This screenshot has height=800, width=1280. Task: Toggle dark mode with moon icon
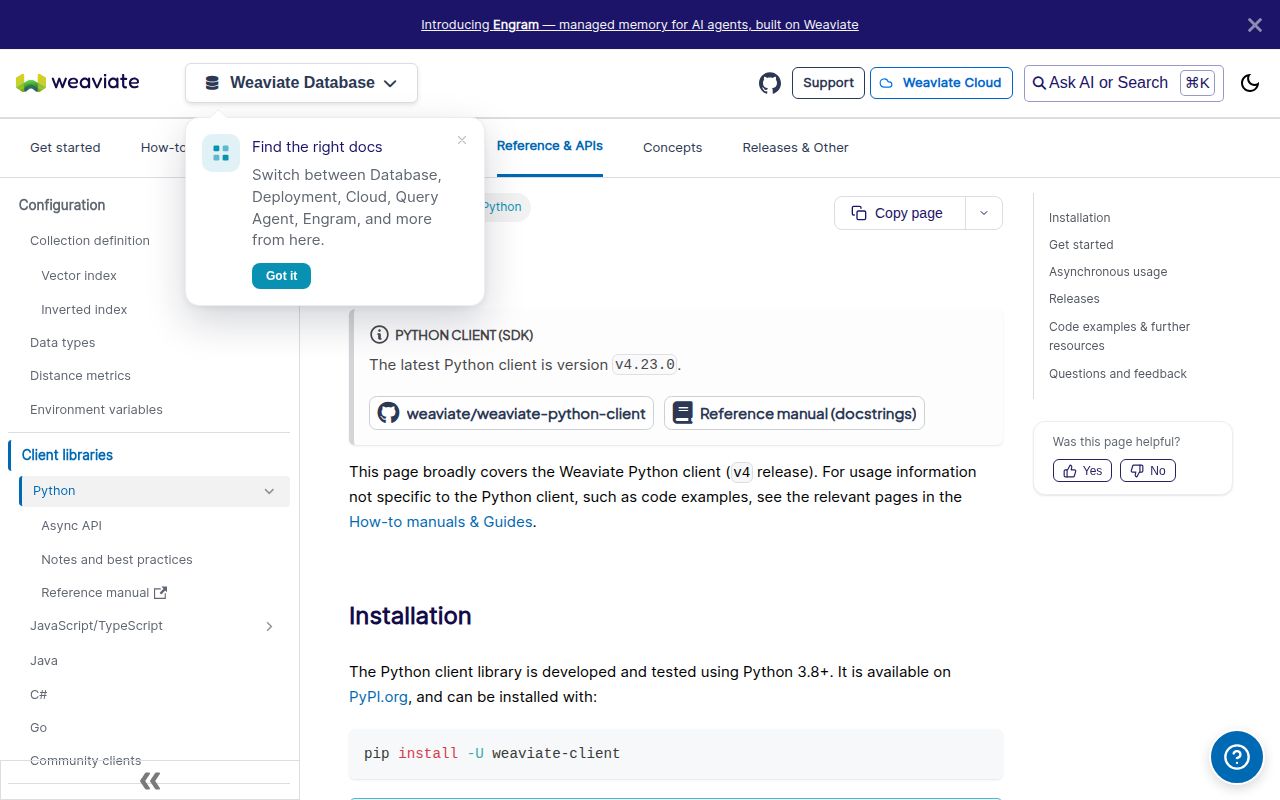pos(1250,83)
